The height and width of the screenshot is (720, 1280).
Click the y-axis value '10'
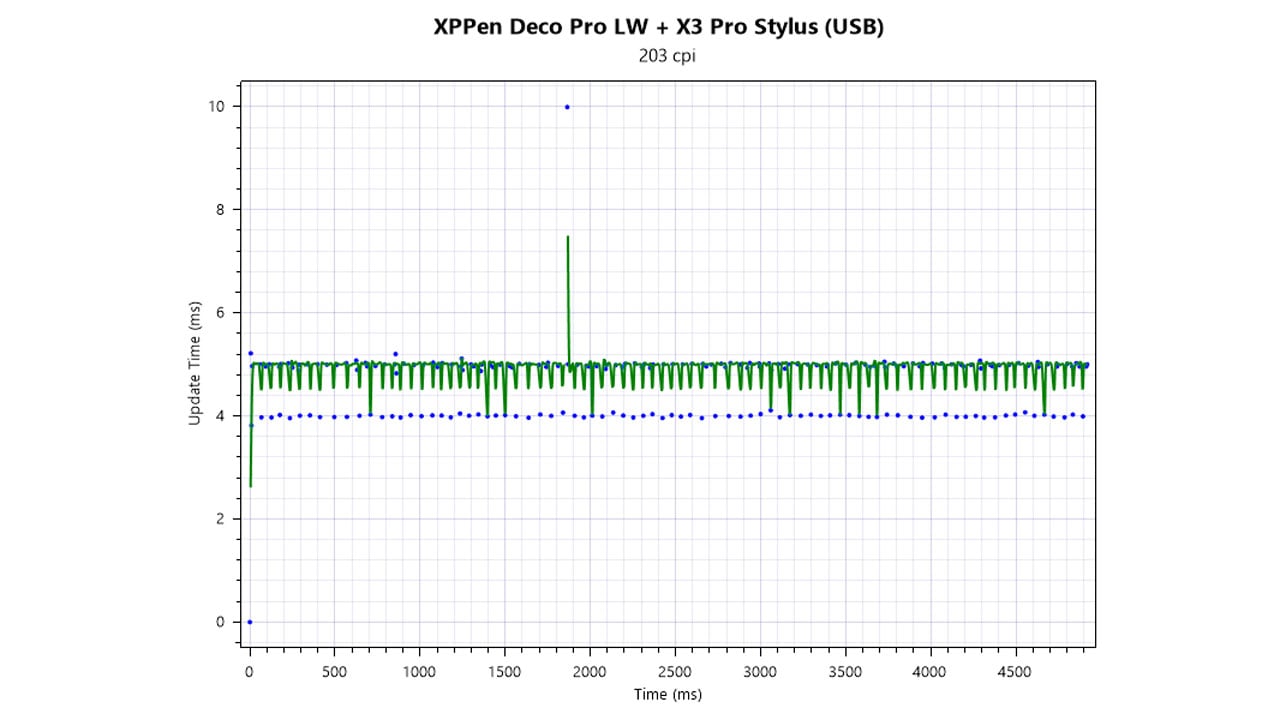[x=218, y=106]
